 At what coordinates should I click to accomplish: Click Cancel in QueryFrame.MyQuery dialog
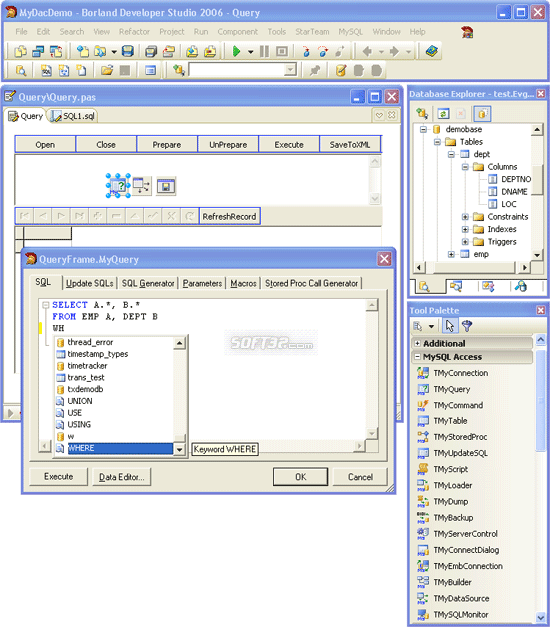(x=360, y=477)
